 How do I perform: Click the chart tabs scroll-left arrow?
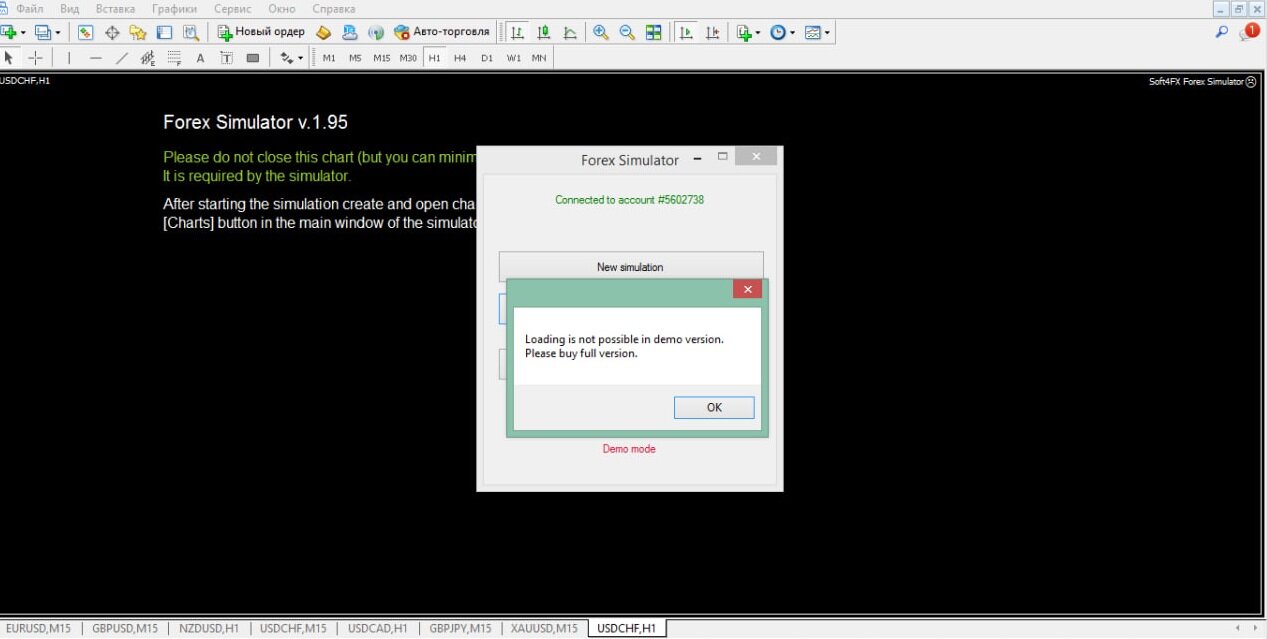[1239, 628]
